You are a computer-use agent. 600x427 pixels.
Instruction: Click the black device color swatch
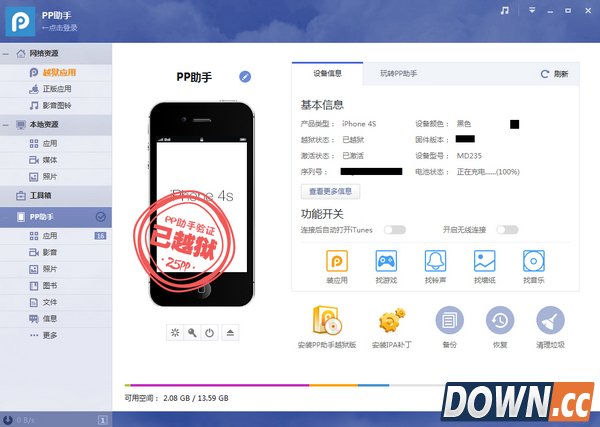point(514,124)
